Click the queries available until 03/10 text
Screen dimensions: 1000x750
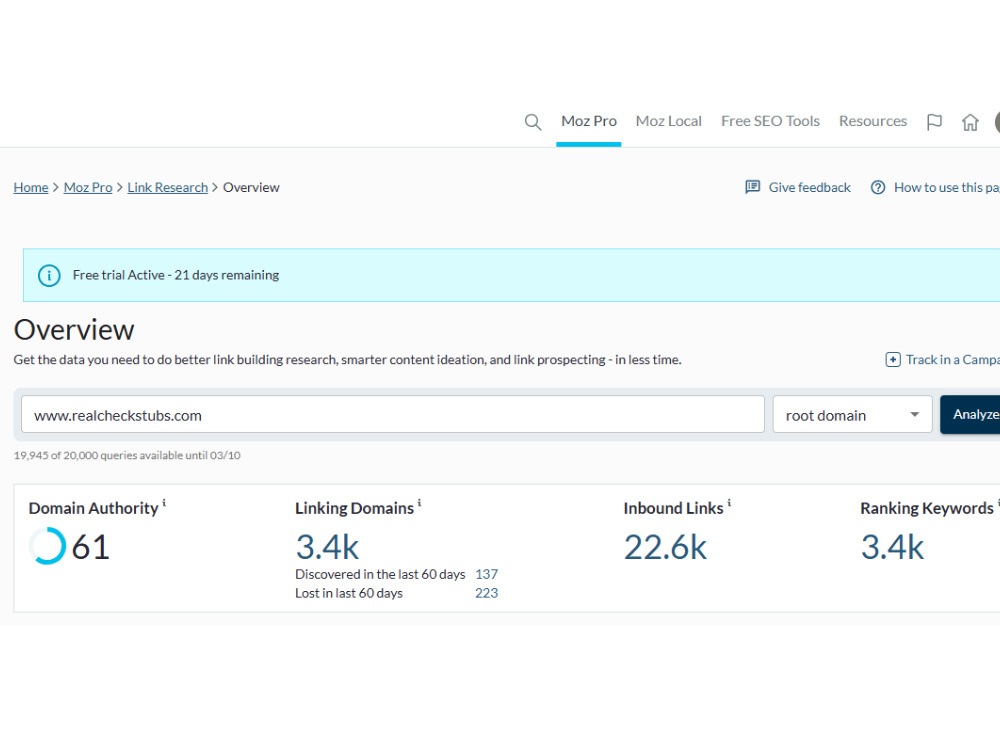127,455
